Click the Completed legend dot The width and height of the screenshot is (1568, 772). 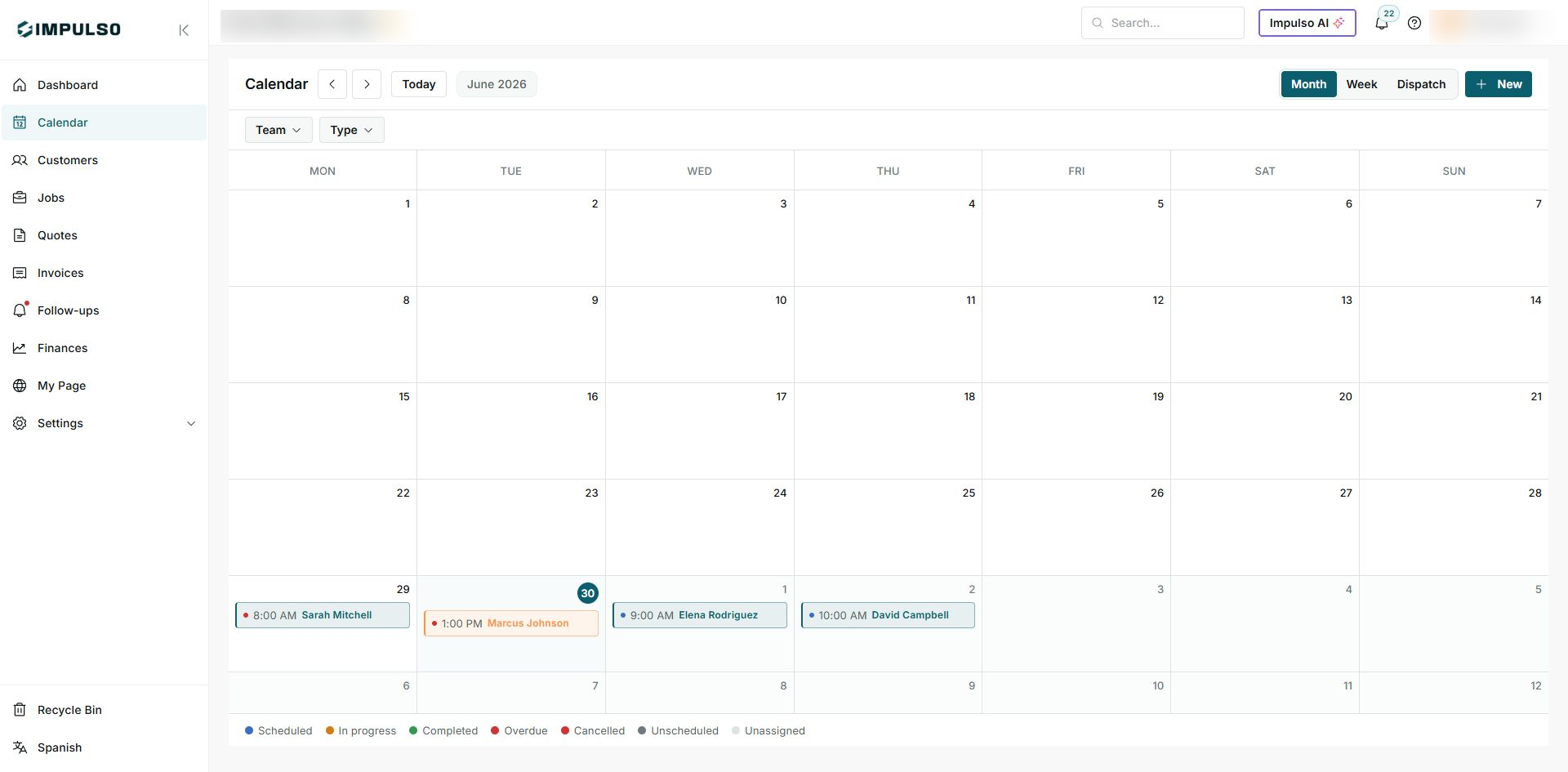click(413, 730)
